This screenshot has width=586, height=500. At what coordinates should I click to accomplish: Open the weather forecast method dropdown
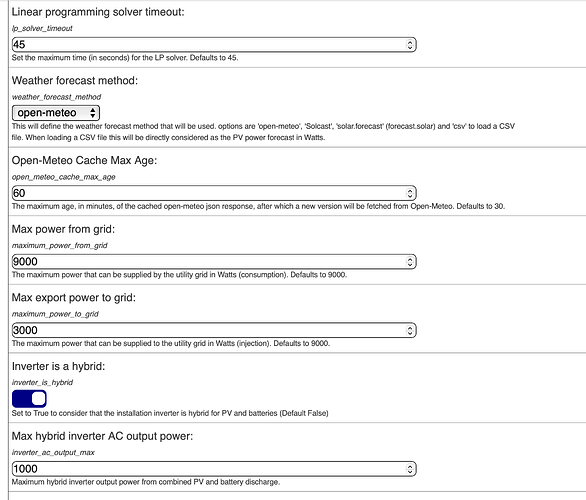(56, 113)
